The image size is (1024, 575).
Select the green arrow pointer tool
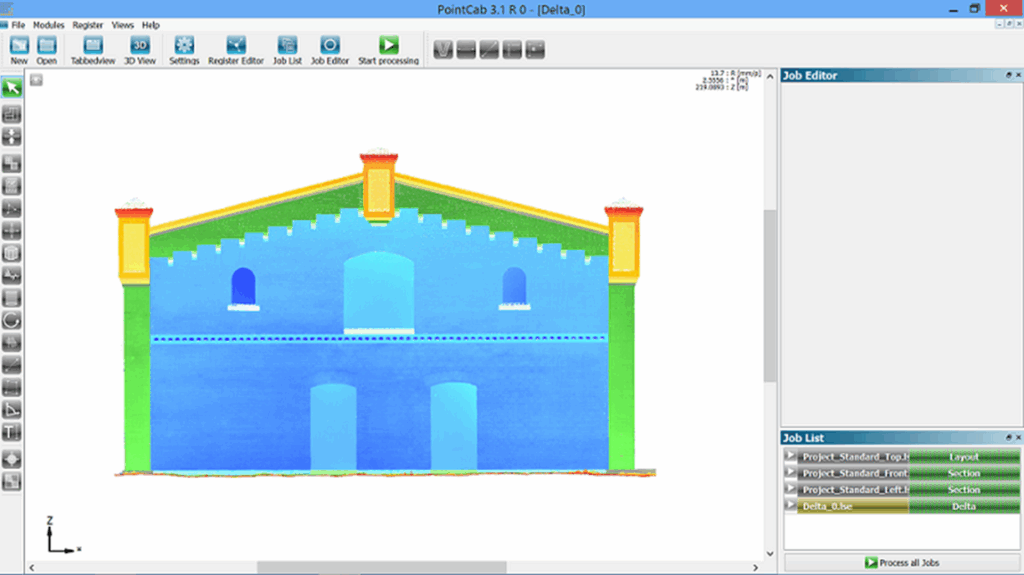tap(12, 88)
